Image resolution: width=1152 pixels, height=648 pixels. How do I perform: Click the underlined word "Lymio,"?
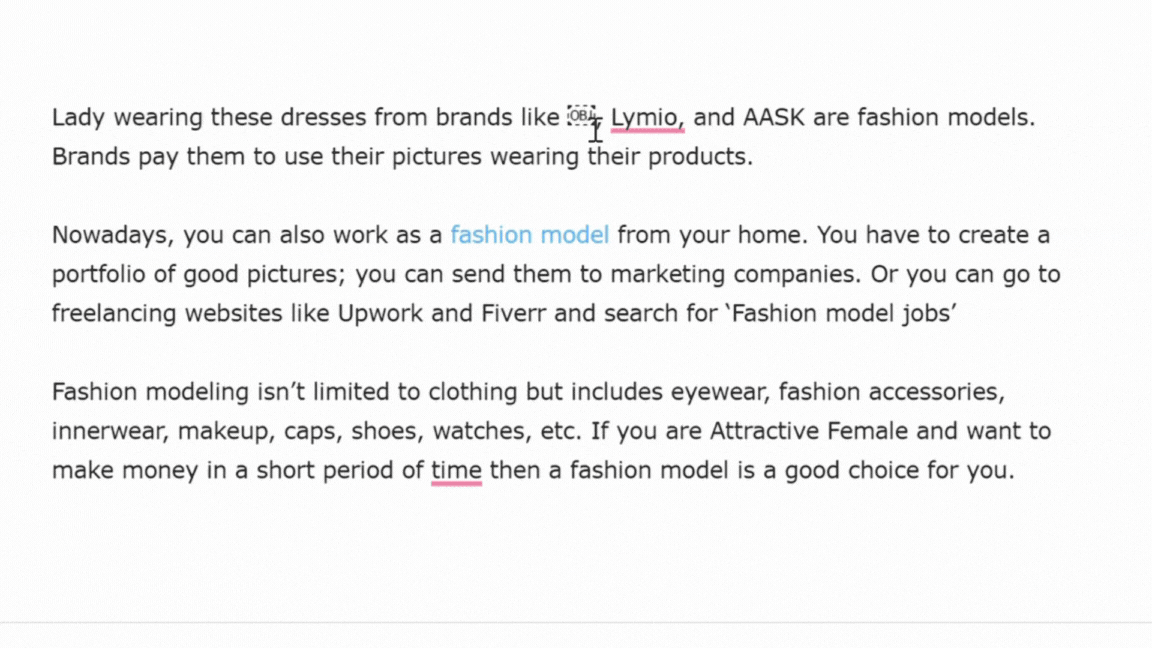click(647, 118)
